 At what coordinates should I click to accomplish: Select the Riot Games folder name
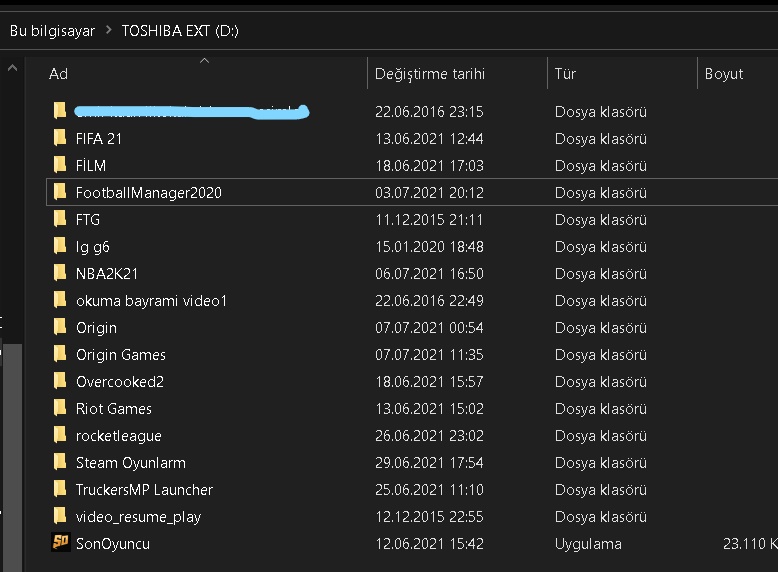[114, 409]
